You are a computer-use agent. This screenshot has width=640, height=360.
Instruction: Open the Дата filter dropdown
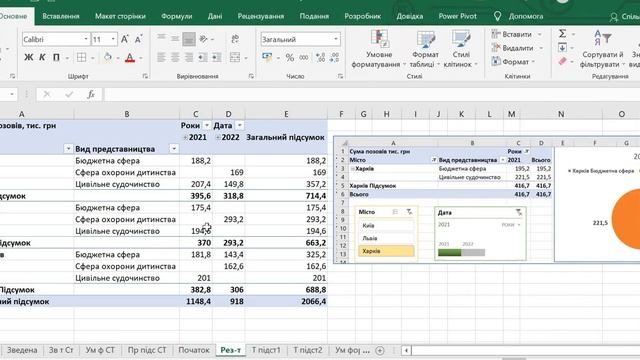240,125
